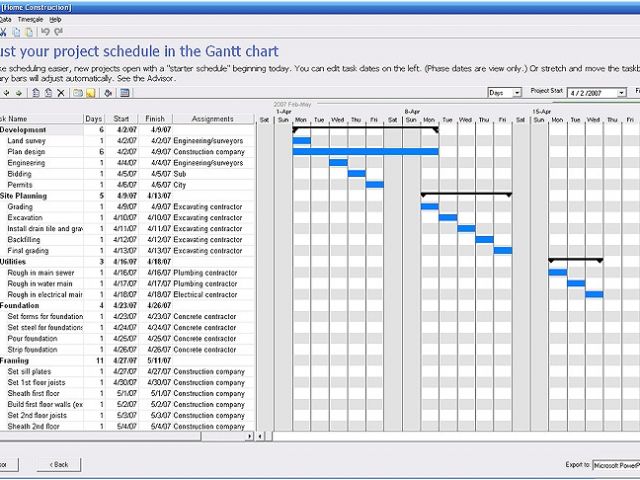Click the Assignments column header
The width and height of the screenshot is (640, 480).
coord(212,119)
